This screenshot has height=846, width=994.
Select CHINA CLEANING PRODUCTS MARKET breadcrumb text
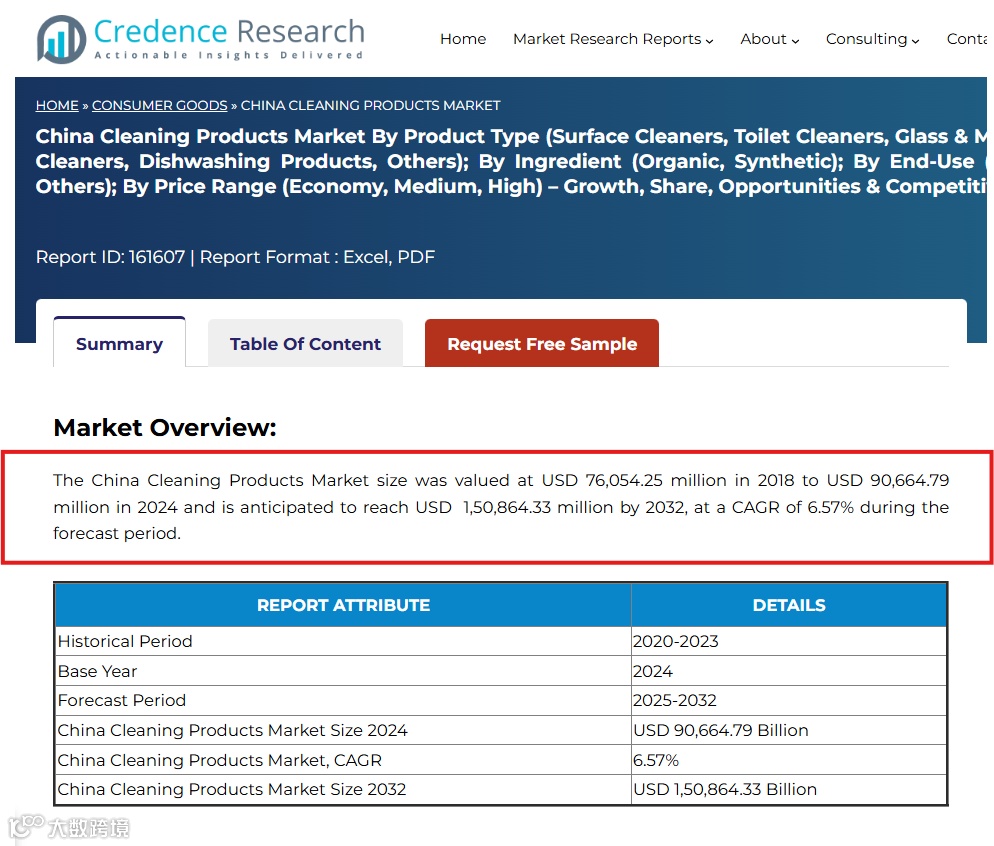pyautogui.click(x=370, y=105)
